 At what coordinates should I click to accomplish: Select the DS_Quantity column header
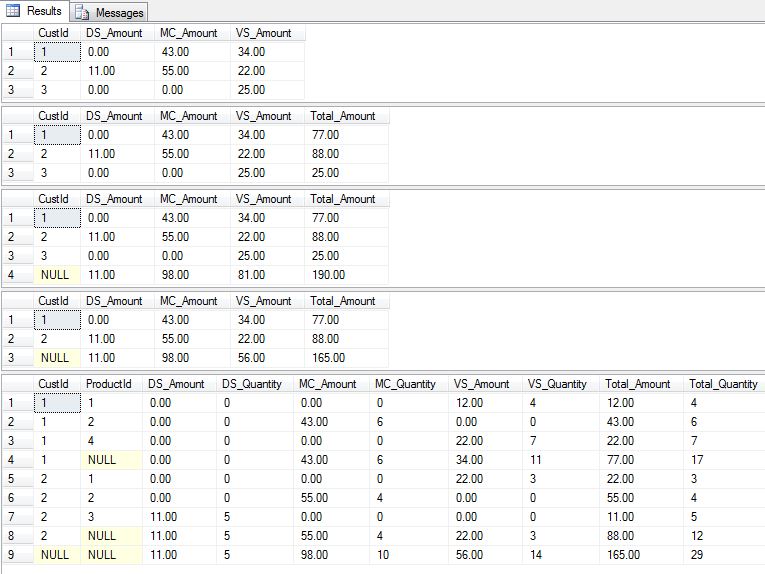255,384
